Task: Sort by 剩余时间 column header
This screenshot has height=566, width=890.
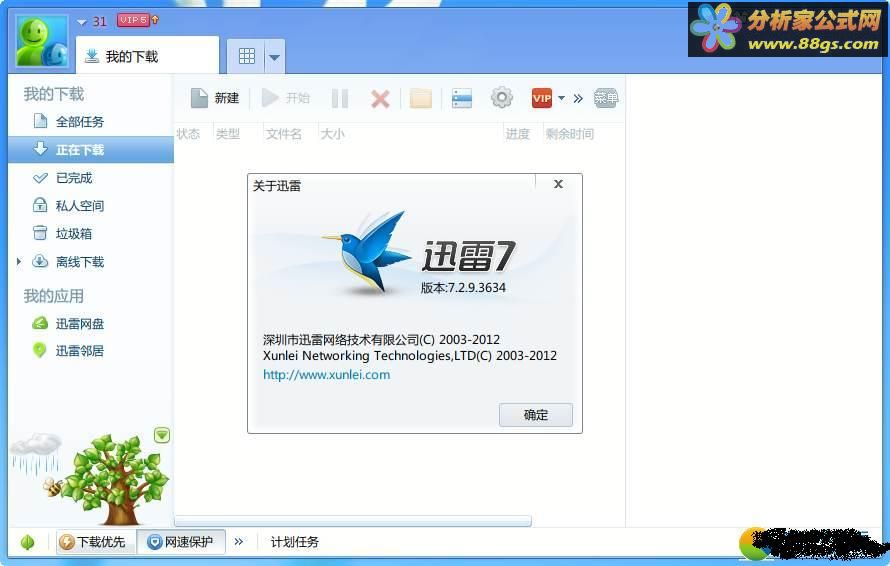Action: coord(569,134)
